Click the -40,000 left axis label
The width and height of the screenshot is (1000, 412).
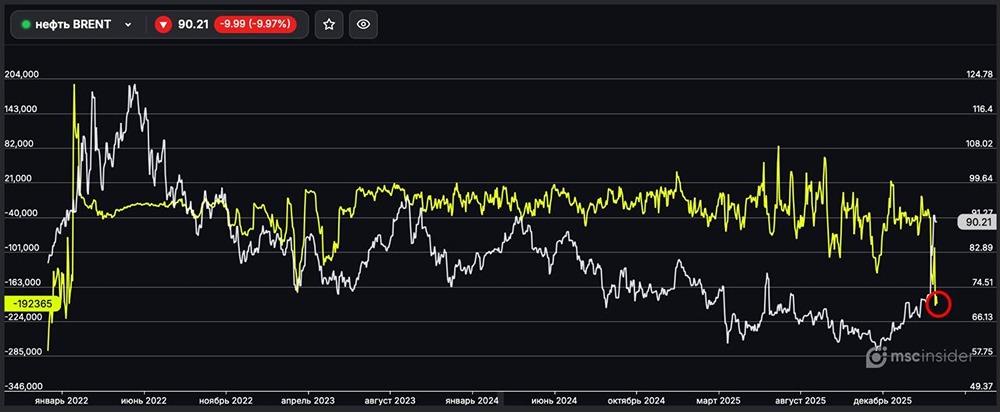click(x=21, y=214)
